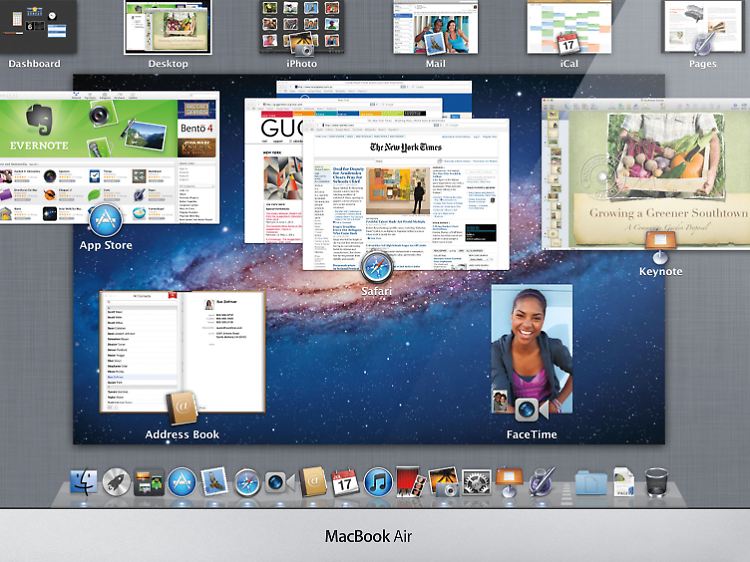The height and width of the screenshot is (562, 750).
Task: Open Finder from the Dock
Action: (84, 482)
